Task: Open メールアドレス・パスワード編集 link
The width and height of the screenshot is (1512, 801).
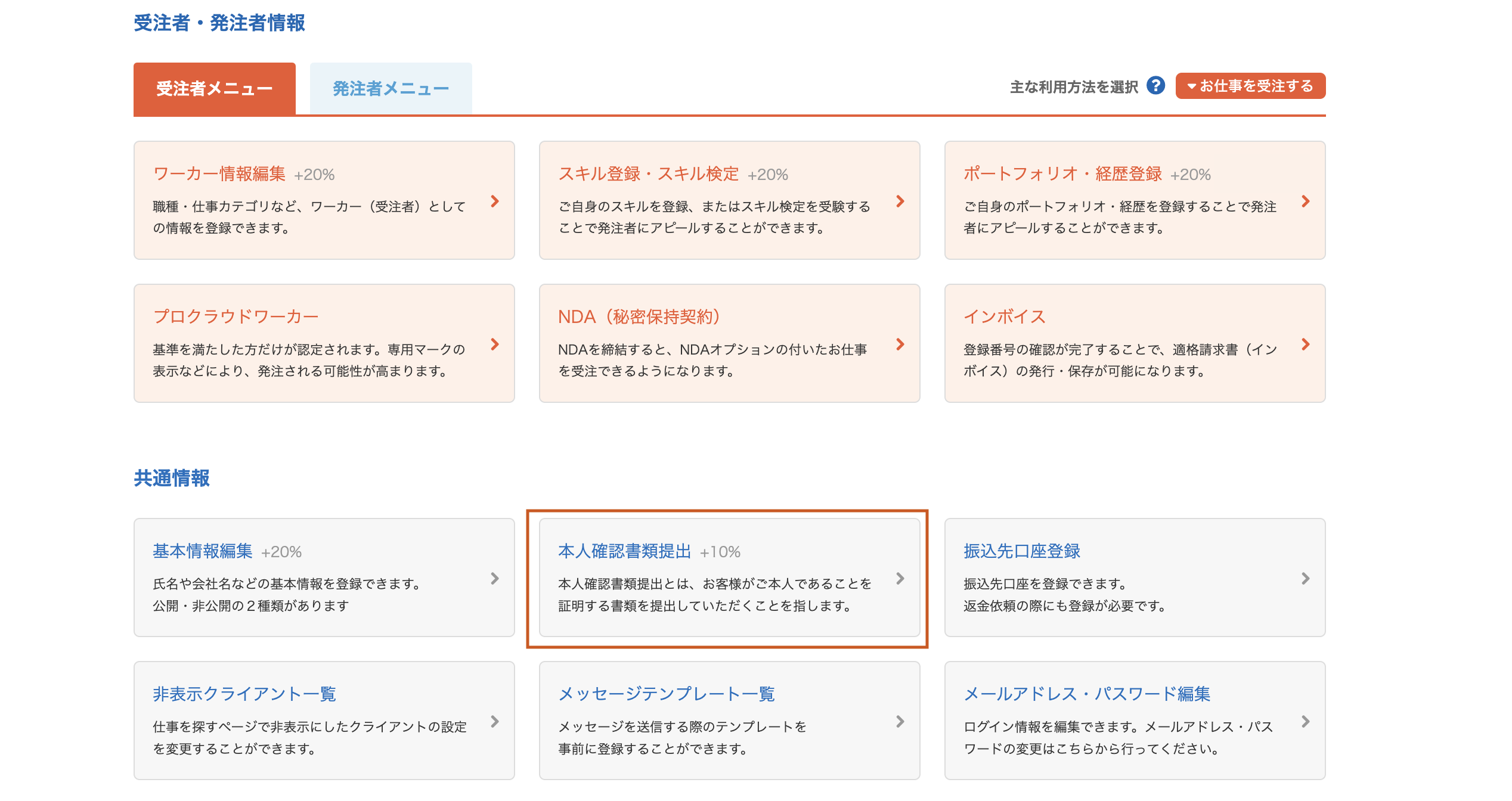Action: pyautogui.click(x=1087, y=694)
